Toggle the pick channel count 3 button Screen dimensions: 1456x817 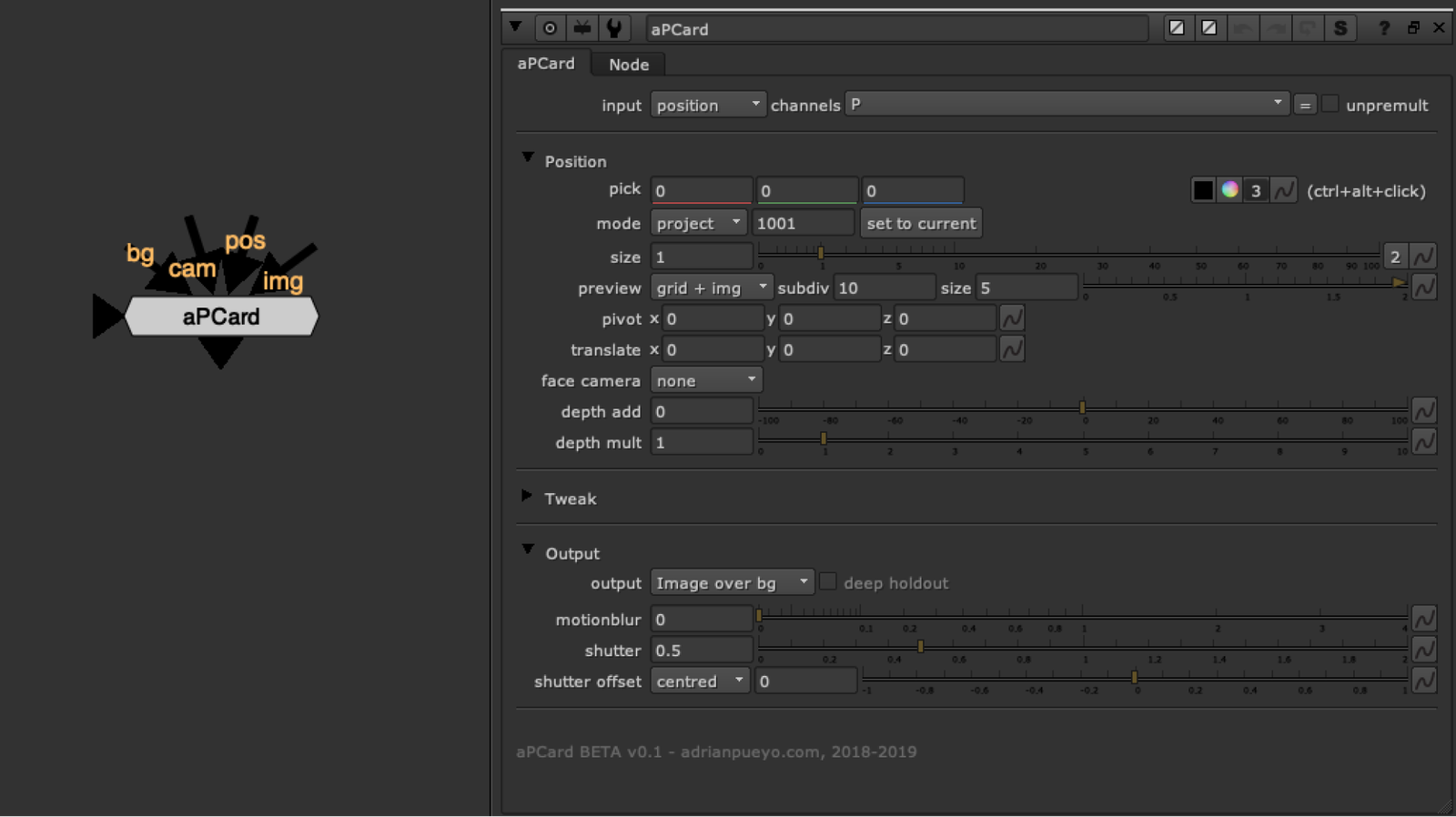[x=1256, y=190]
